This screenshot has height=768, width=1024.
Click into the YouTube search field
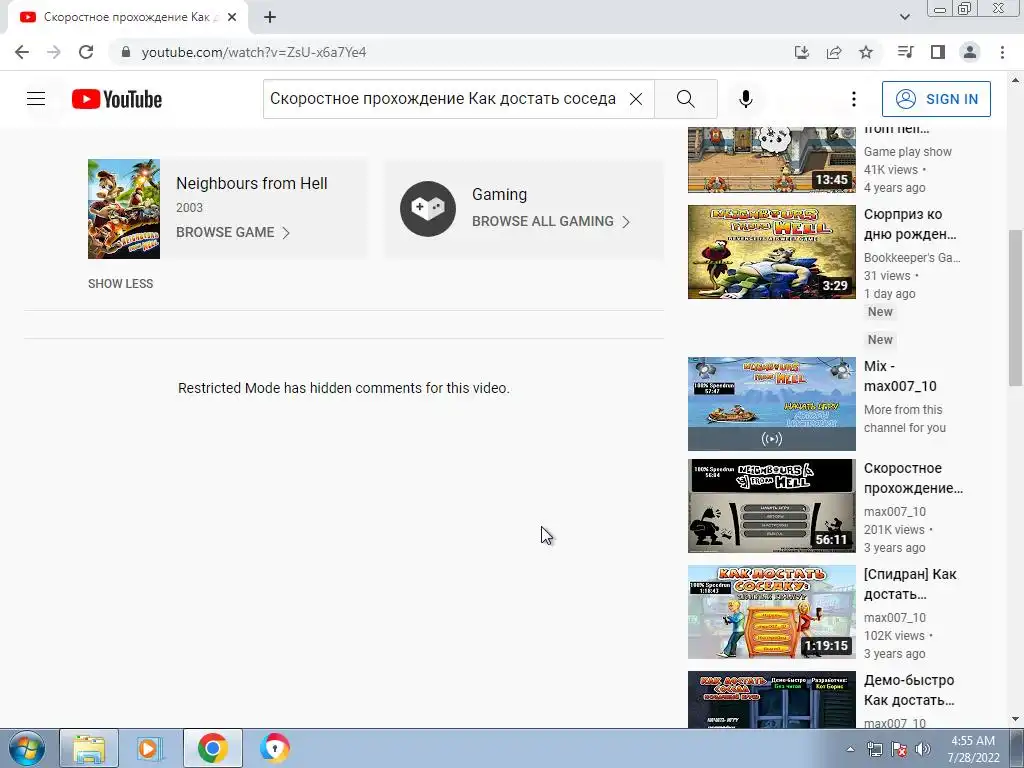(x=443, y=99)
